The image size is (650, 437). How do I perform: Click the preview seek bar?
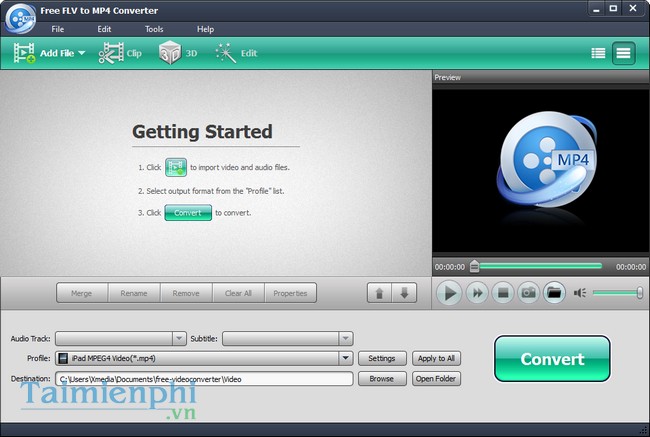[x=540, y=266]
